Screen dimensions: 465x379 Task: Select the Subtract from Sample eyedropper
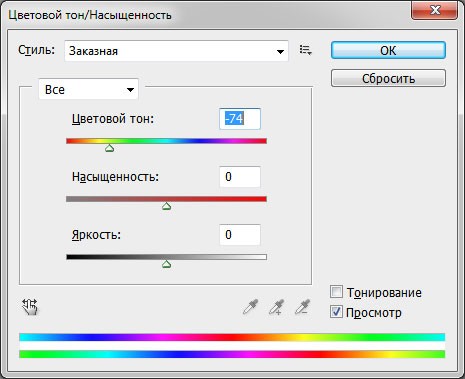pyautogui.click(x=303, y=307)
